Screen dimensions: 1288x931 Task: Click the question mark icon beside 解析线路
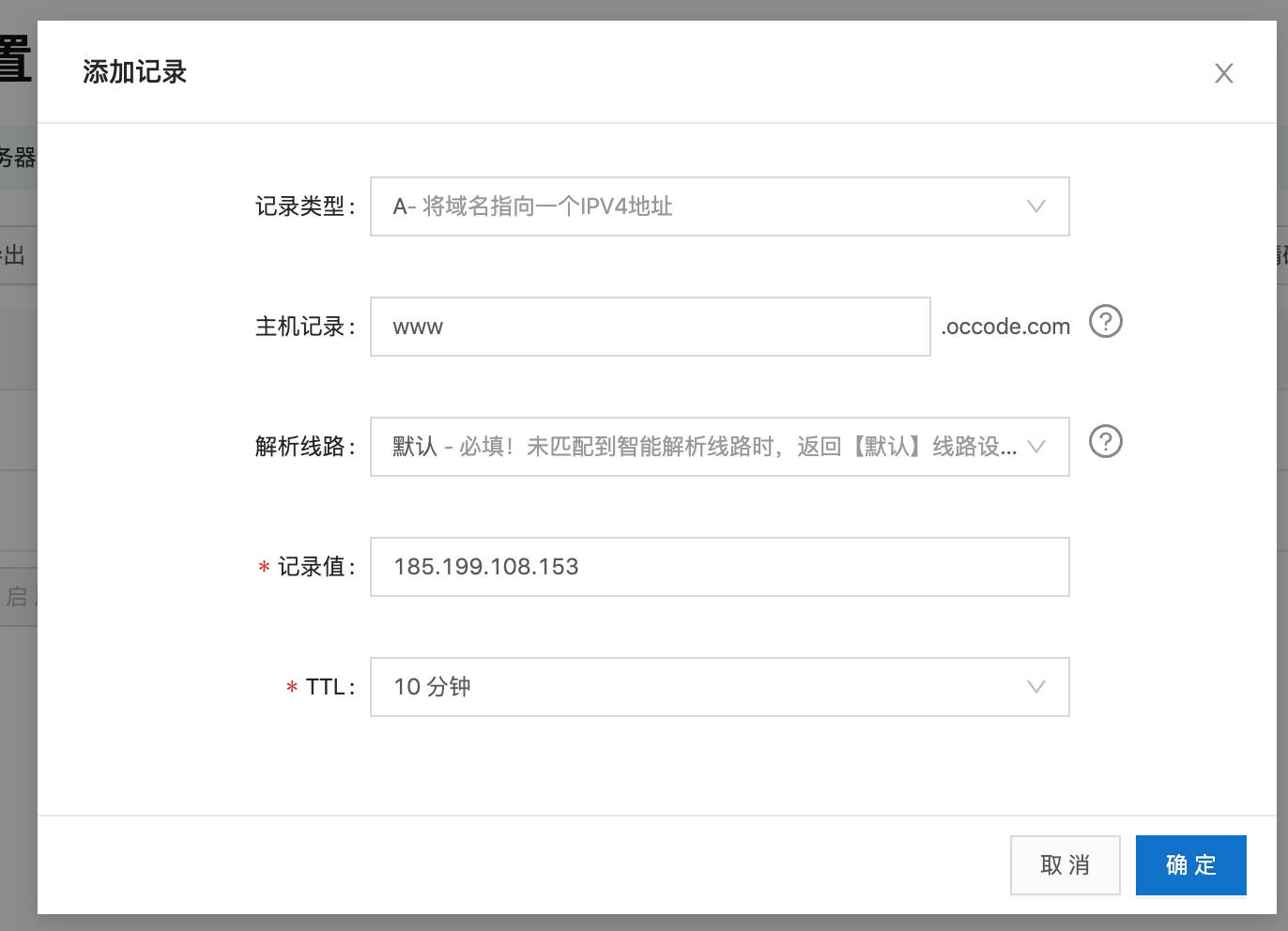click(x=1105, y=442)
